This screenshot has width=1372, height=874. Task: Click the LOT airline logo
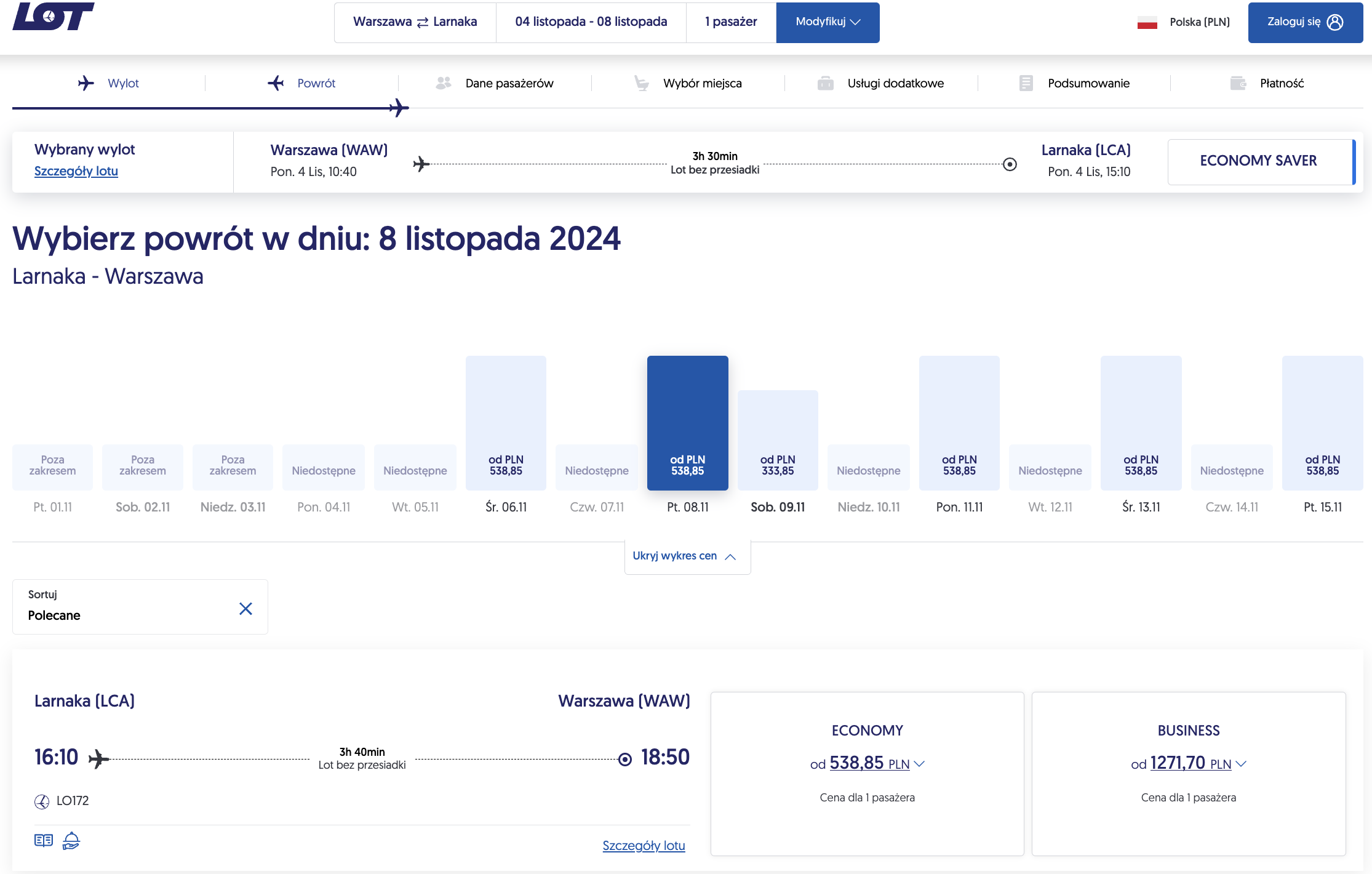pyautogui.click(x=54, y=16)
